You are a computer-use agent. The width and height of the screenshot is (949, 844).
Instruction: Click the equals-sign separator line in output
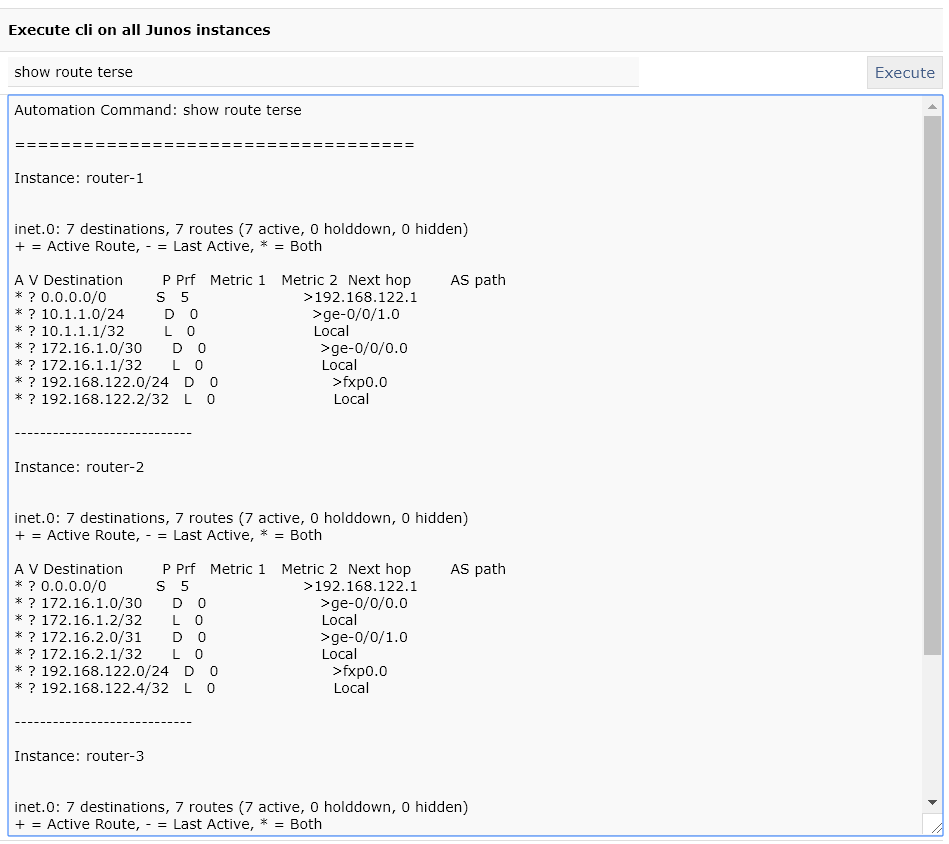coord(214,145)
